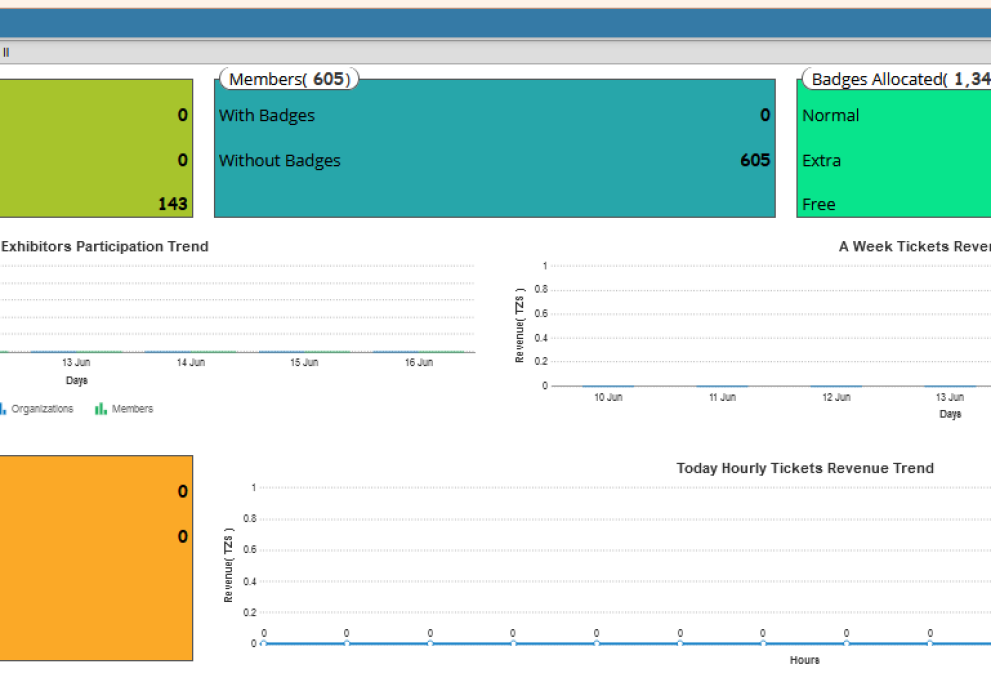Click the Exhibitors Participation Trend chart title
Viewport: 991px width, 700px height.
click(105, 247)
